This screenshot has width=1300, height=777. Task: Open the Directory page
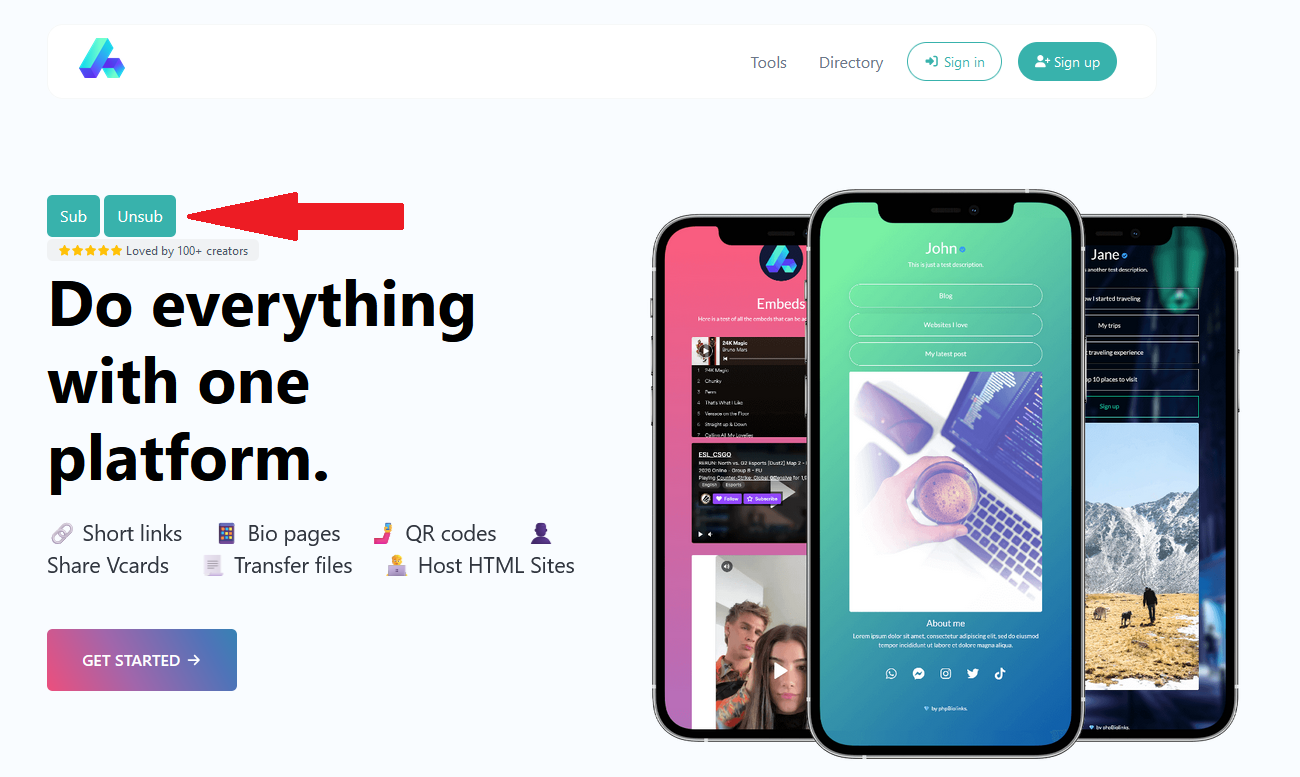point(851,62)
